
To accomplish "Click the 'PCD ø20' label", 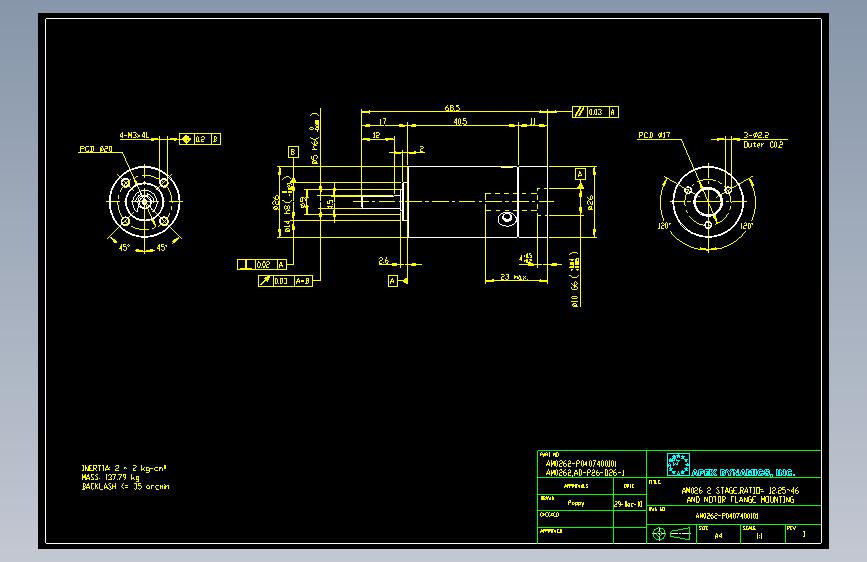I will click(x=96, y=149).
